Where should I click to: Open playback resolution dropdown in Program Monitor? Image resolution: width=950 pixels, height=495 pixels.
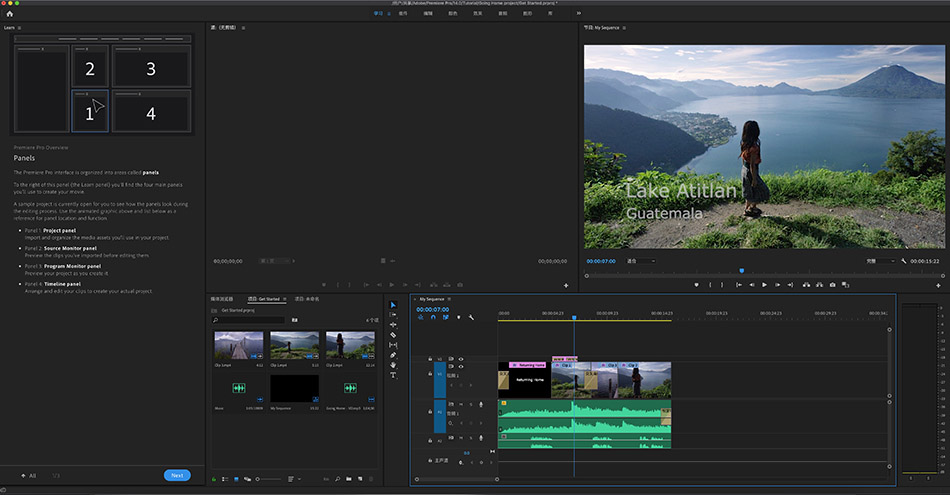coord(881,261)
